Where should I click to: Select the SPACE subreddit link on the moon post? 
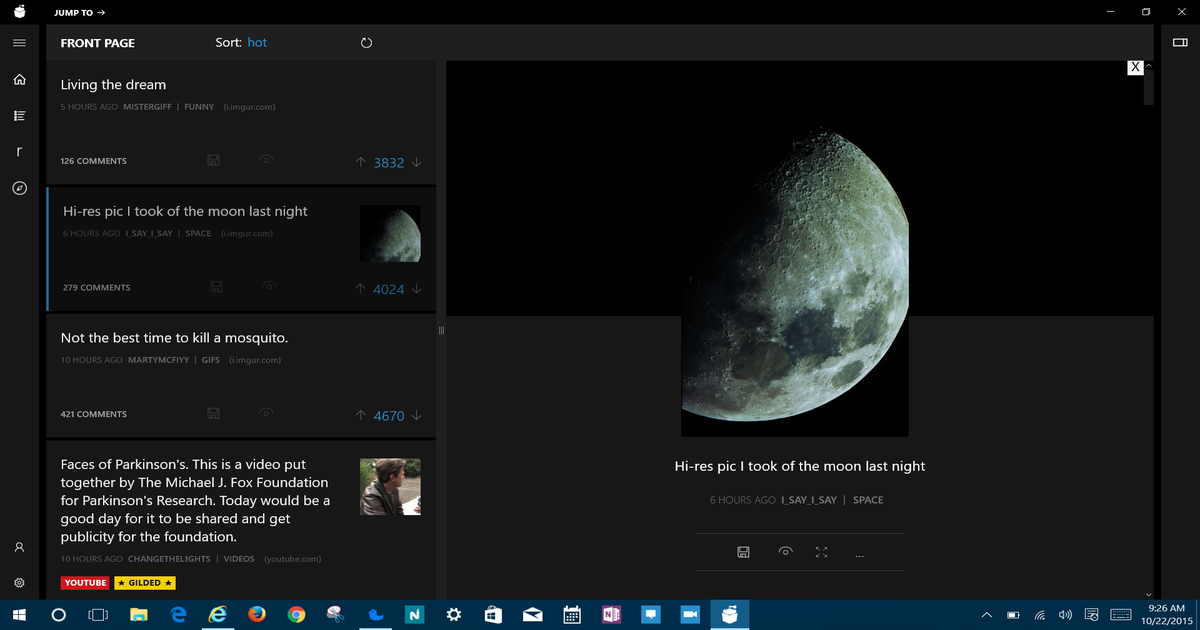point(868,499)
